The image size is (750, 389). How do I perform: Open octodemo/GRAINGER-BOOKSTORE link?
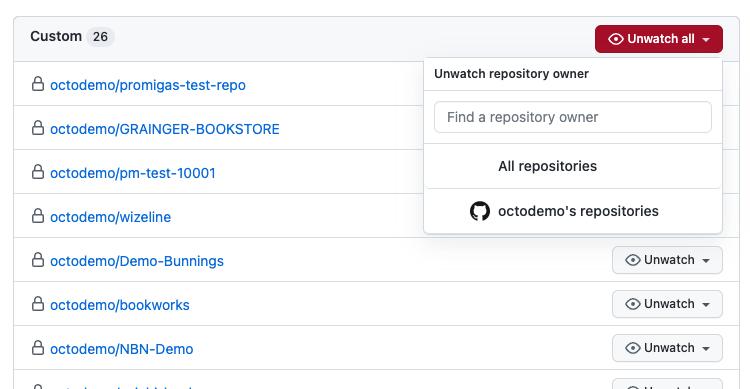[x=165, y=129]
